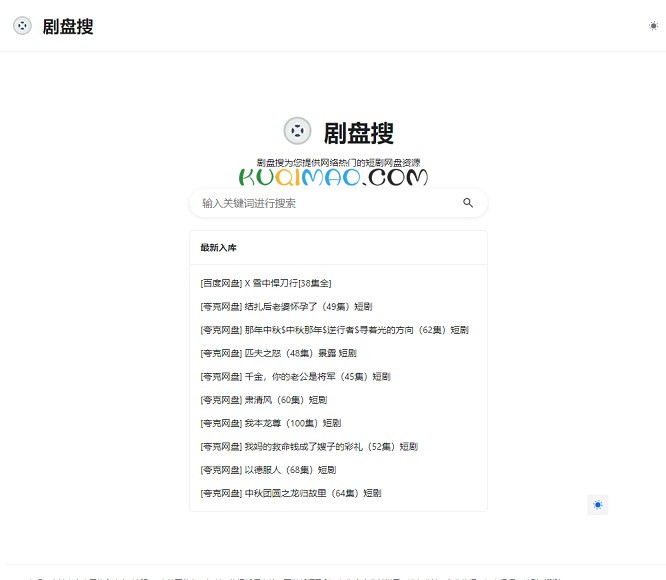The width and height of the screenshot is (666, 580).
Task: Open 我本龙尊 (100集) 短剧 entry
Action: (271, 423)
